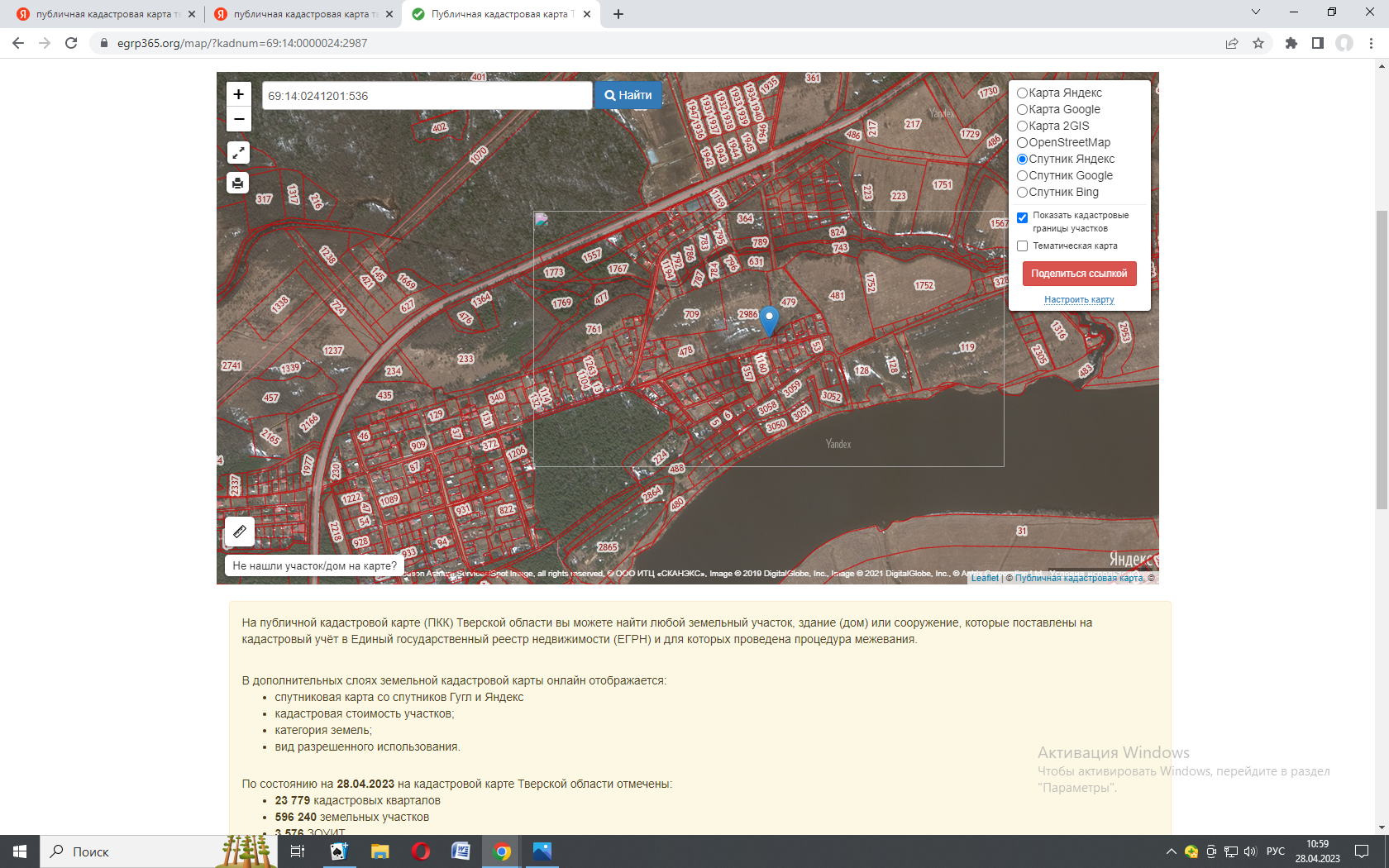Screen dimensions: 1389x868
Task: Click the blue location marker pin
Action: (769, 321)
